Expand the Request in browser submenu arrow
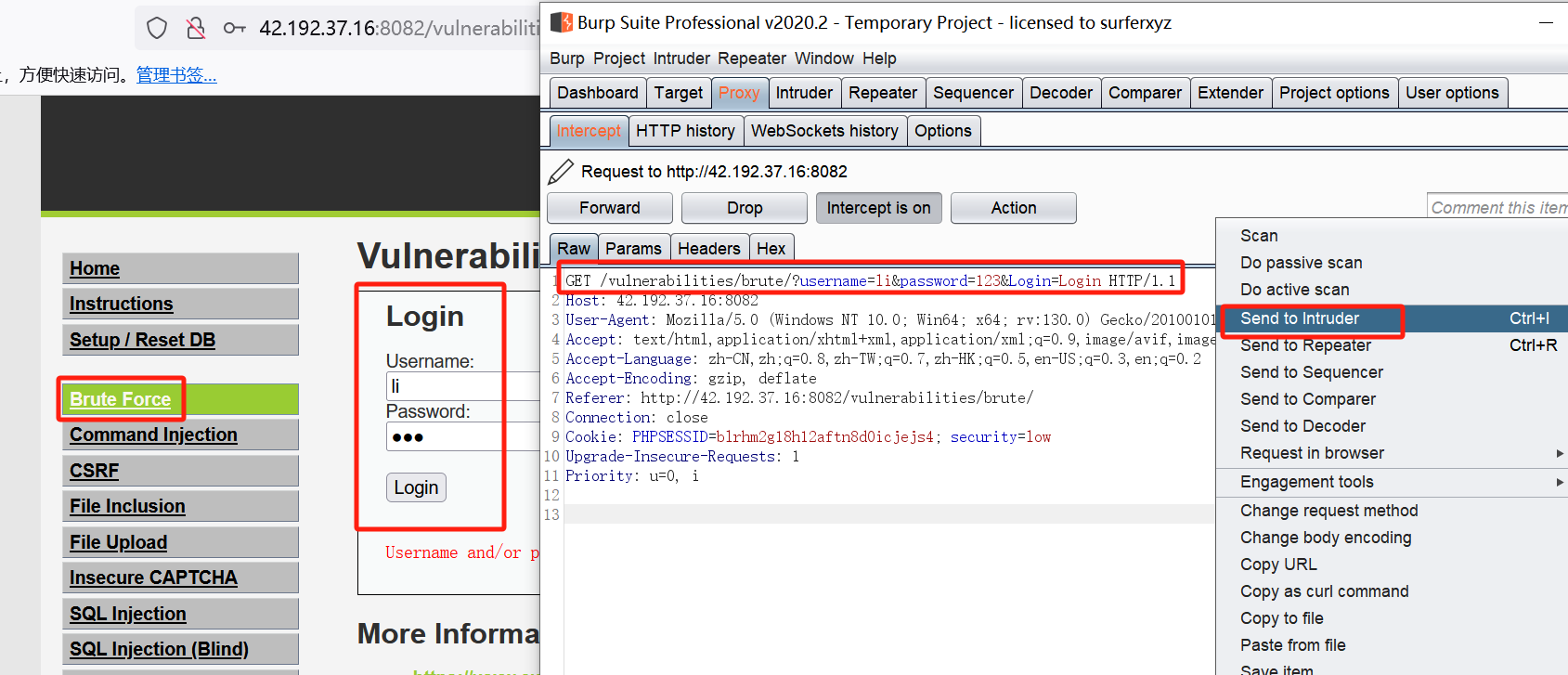1568x675 pixels. tap(1560, 453)
